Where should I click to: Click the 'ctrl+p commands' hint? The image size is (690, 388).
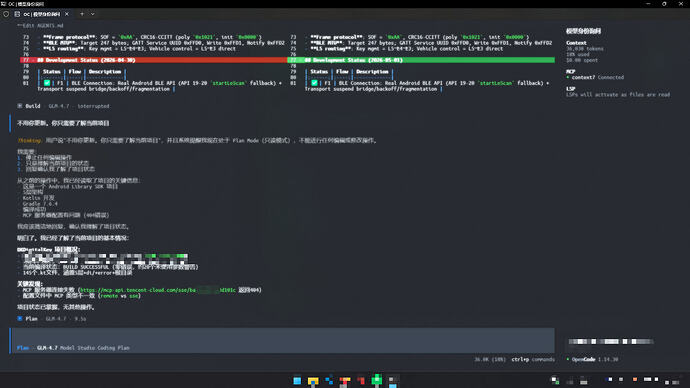tap(533, 359)
